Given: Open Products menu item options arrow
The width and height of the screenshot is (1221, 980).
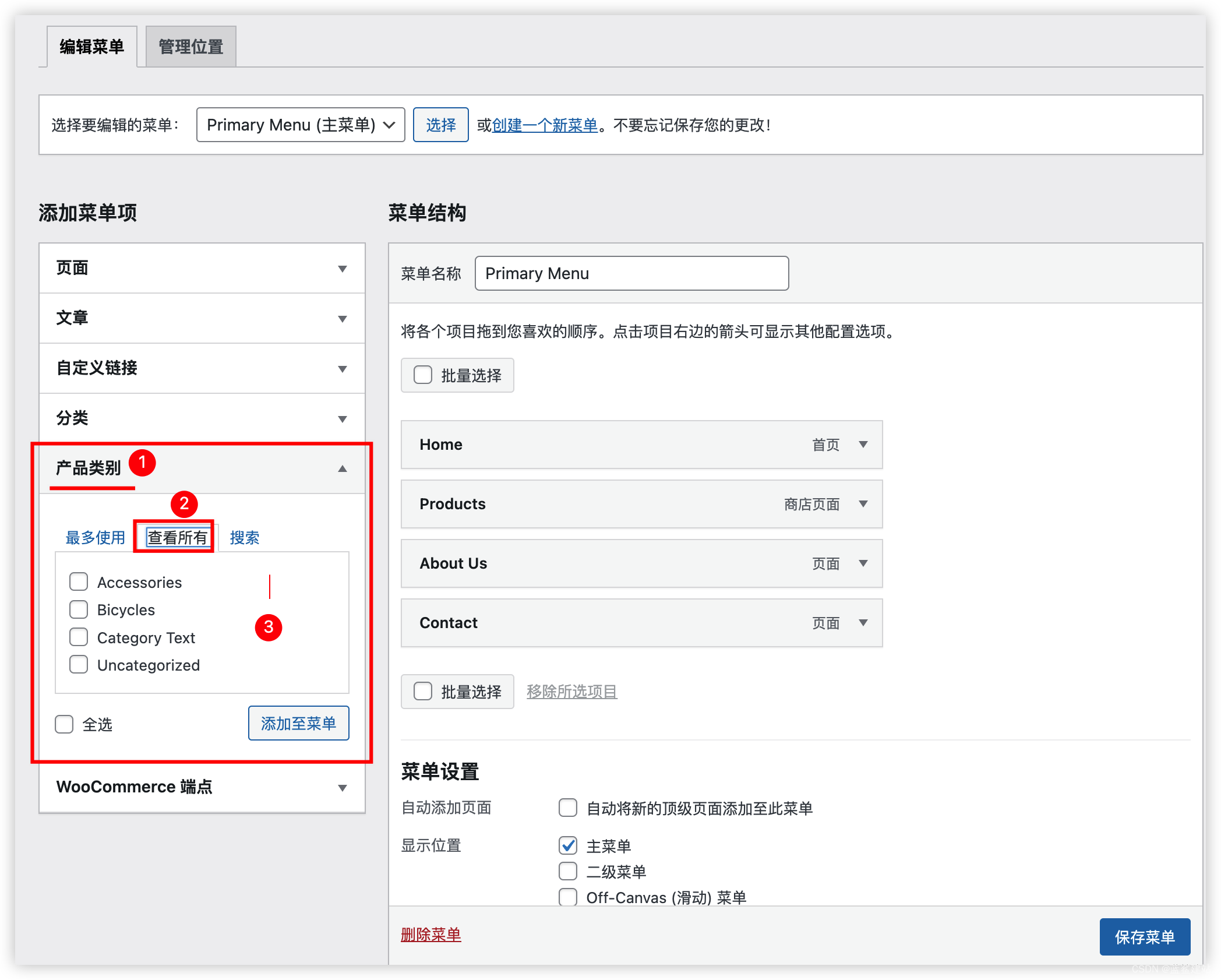Looking at the screenshot, I should tap(863, 504).
